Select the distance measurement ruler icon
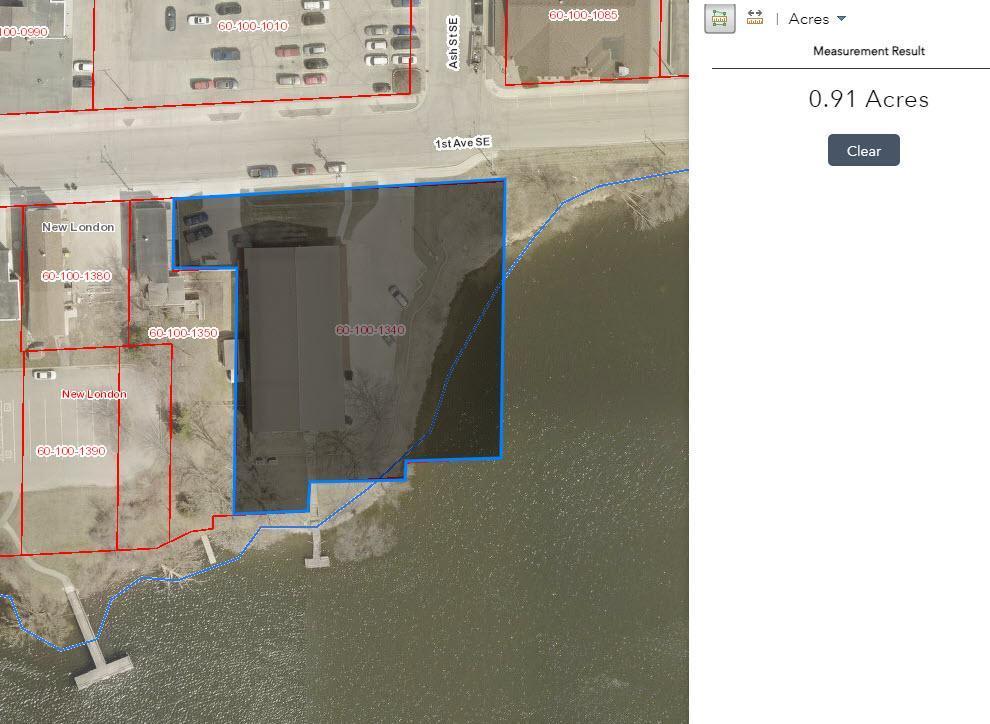990x724 pixels. pyautogui.click(x=754, y=17)
